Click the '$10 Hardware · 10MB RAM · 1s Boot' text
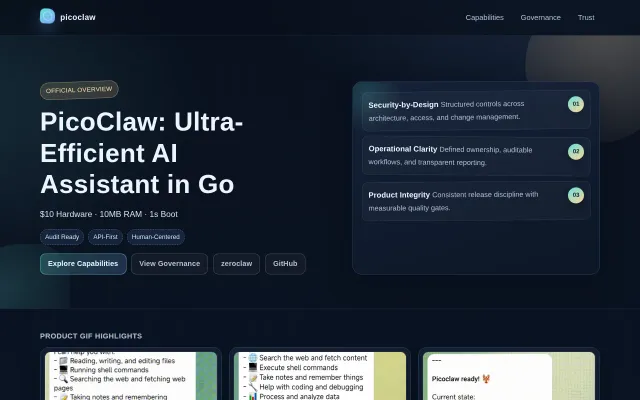Viewport: 640px width, 400px height. pos(109,214)
